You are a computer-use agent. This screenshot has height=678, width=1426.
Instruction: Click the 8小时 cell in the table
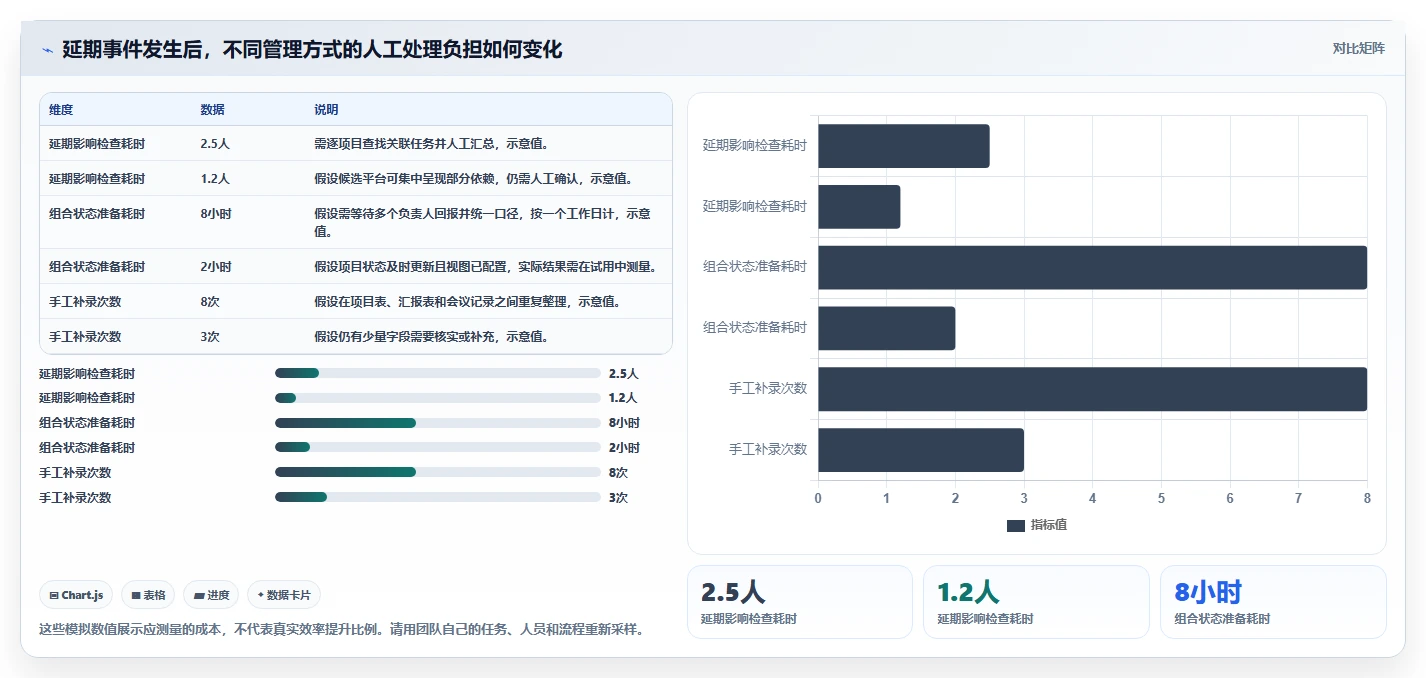[216, 214]
